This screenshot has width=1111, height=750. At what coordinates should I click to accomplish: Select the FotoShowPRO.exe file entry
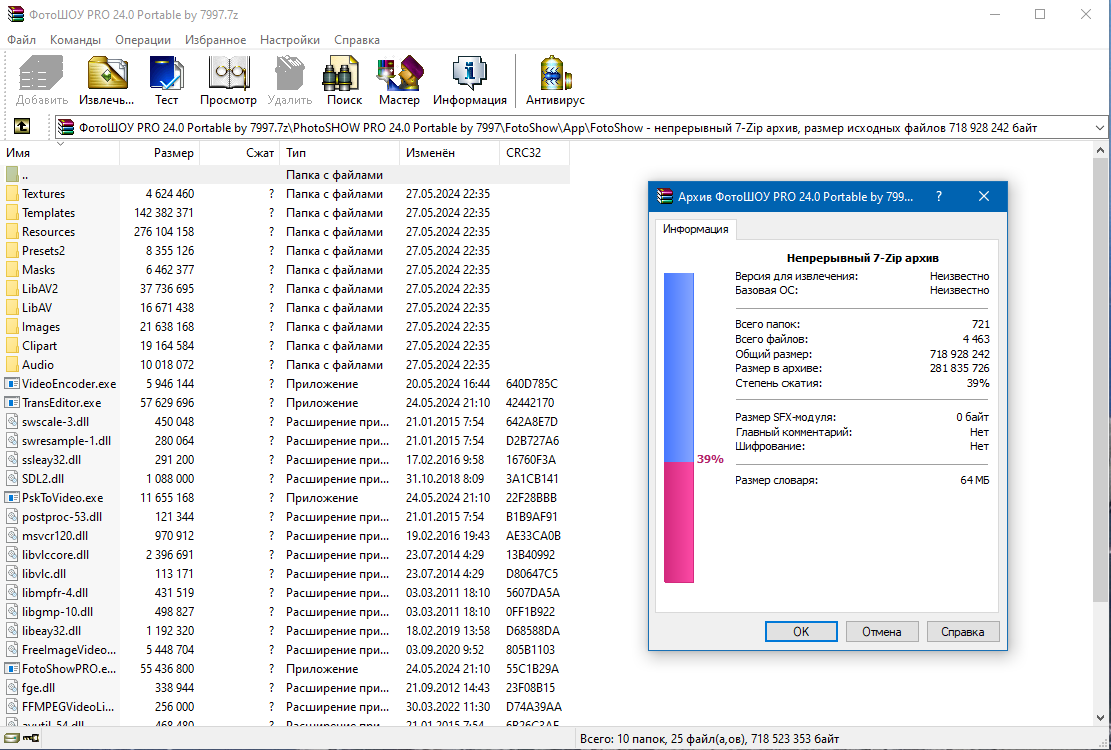pyautogui.click(x=68, y=668)
